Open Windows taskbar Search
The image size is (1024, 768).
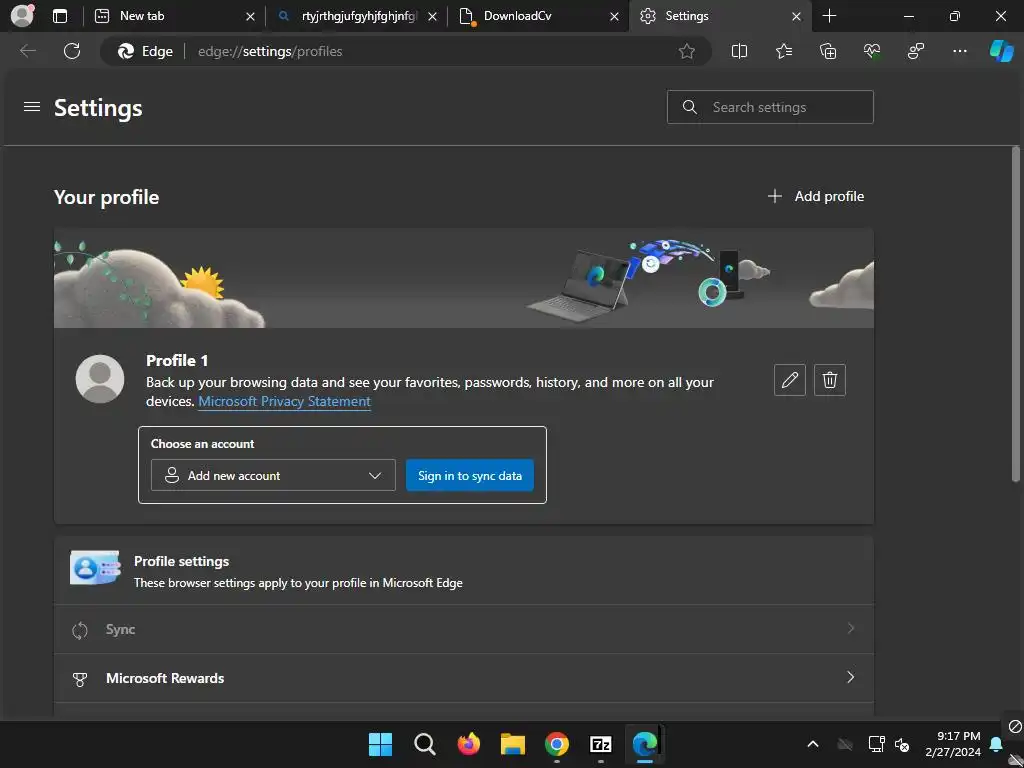point(424,744)
